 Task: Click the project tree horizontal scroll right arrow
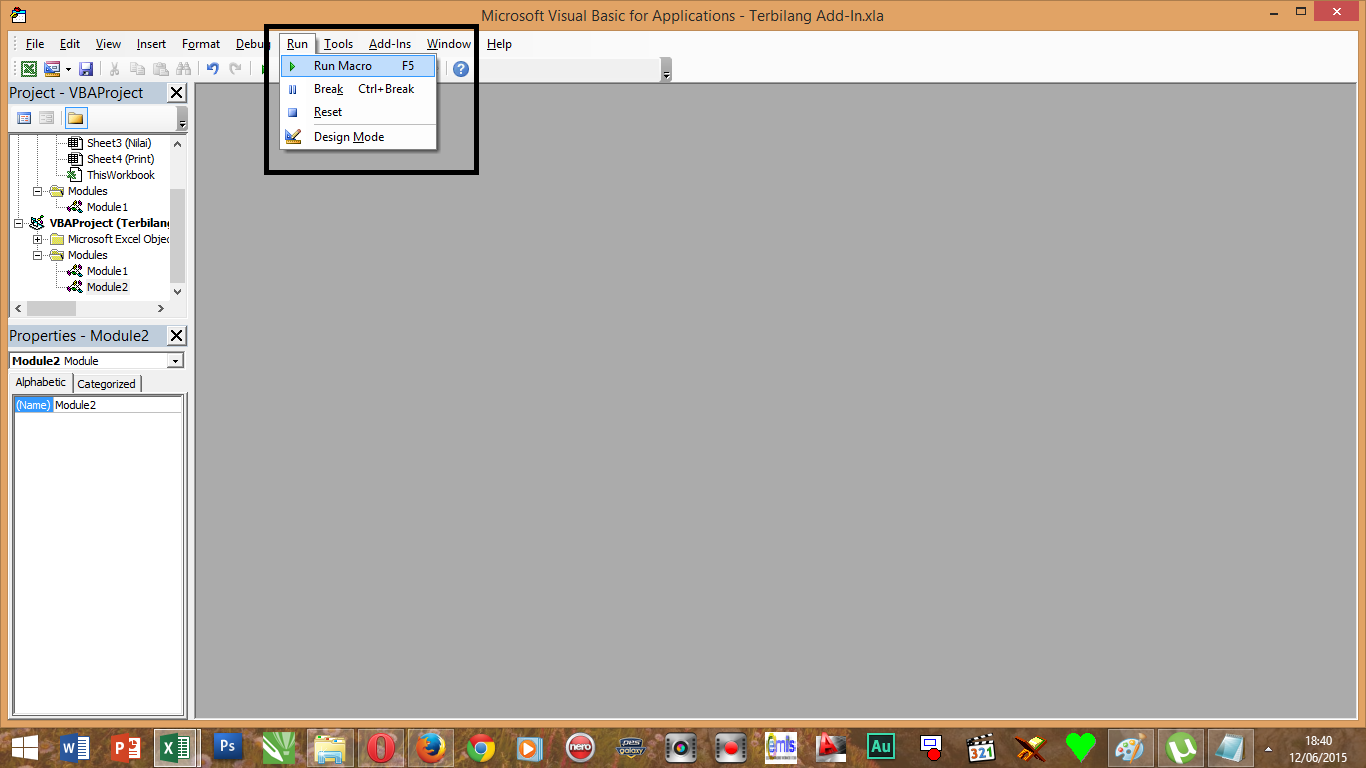pos(163,309)
